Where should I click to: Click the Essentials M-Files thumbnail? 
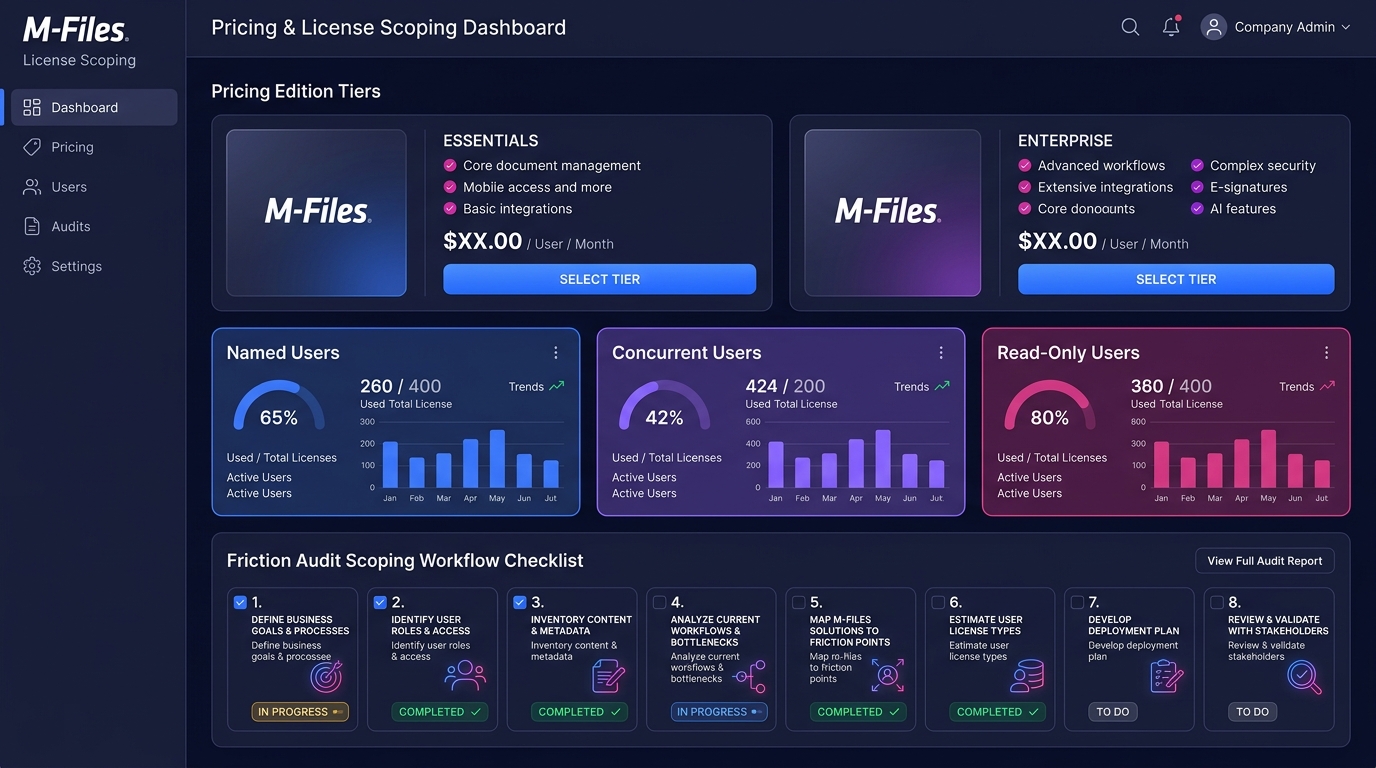(316, 212)
